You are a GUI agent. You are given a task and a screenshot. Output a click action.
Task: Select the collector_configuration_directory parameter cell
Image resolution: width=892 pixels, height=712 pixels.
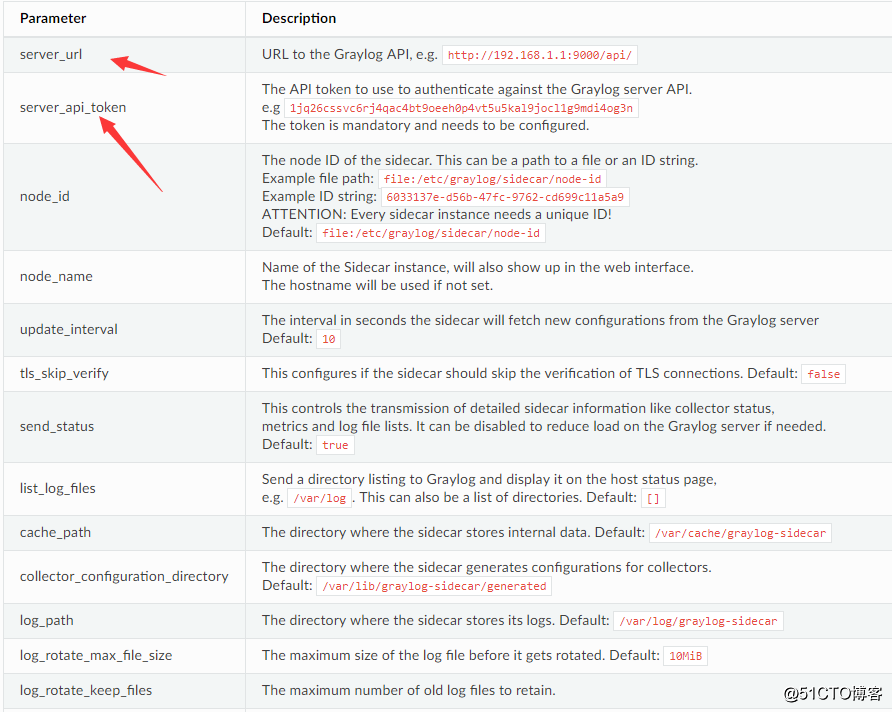click(124, 577)
